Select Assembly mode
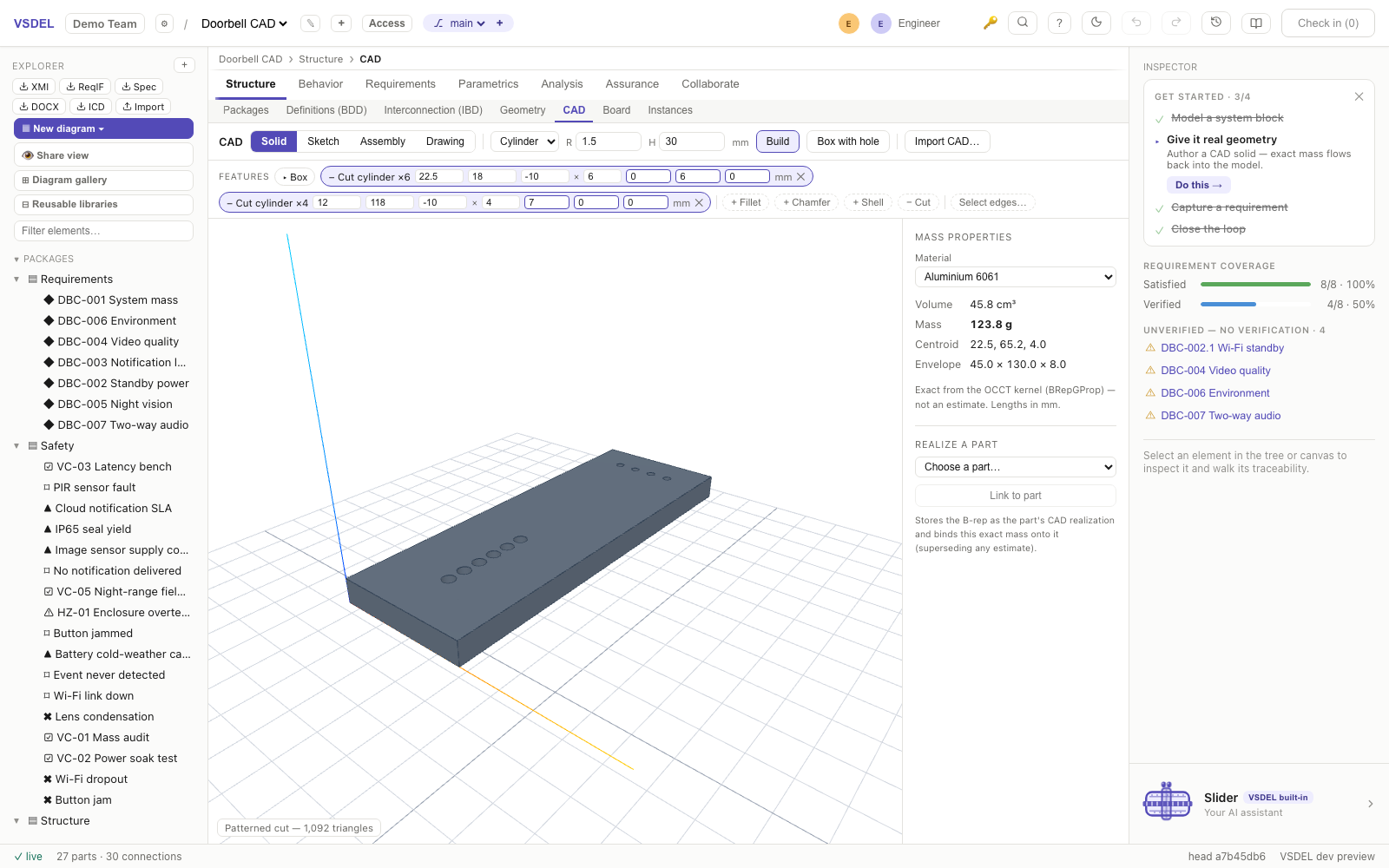 tap(383, 141)
